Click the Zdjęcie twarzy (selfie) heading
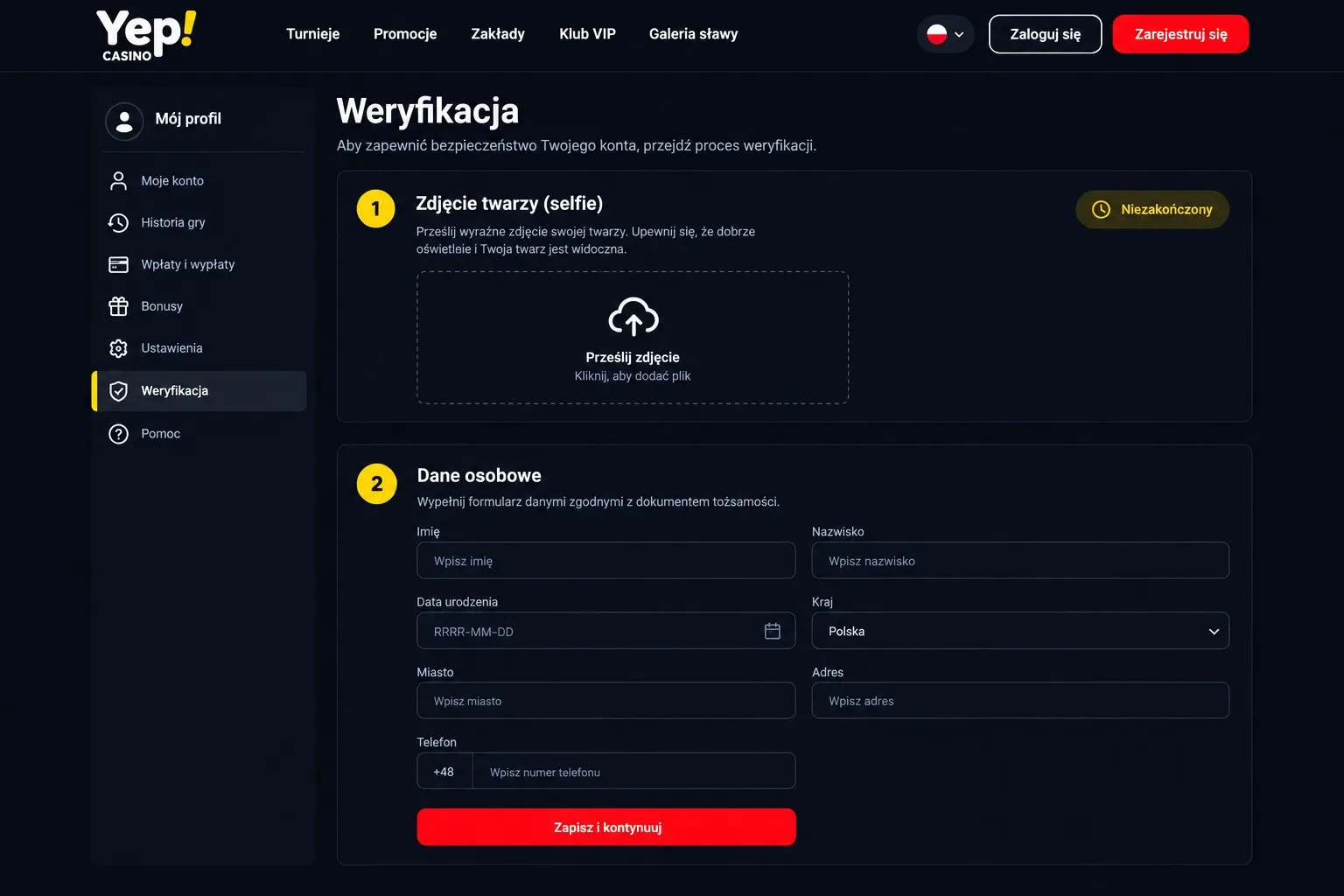 pos(509,204)
